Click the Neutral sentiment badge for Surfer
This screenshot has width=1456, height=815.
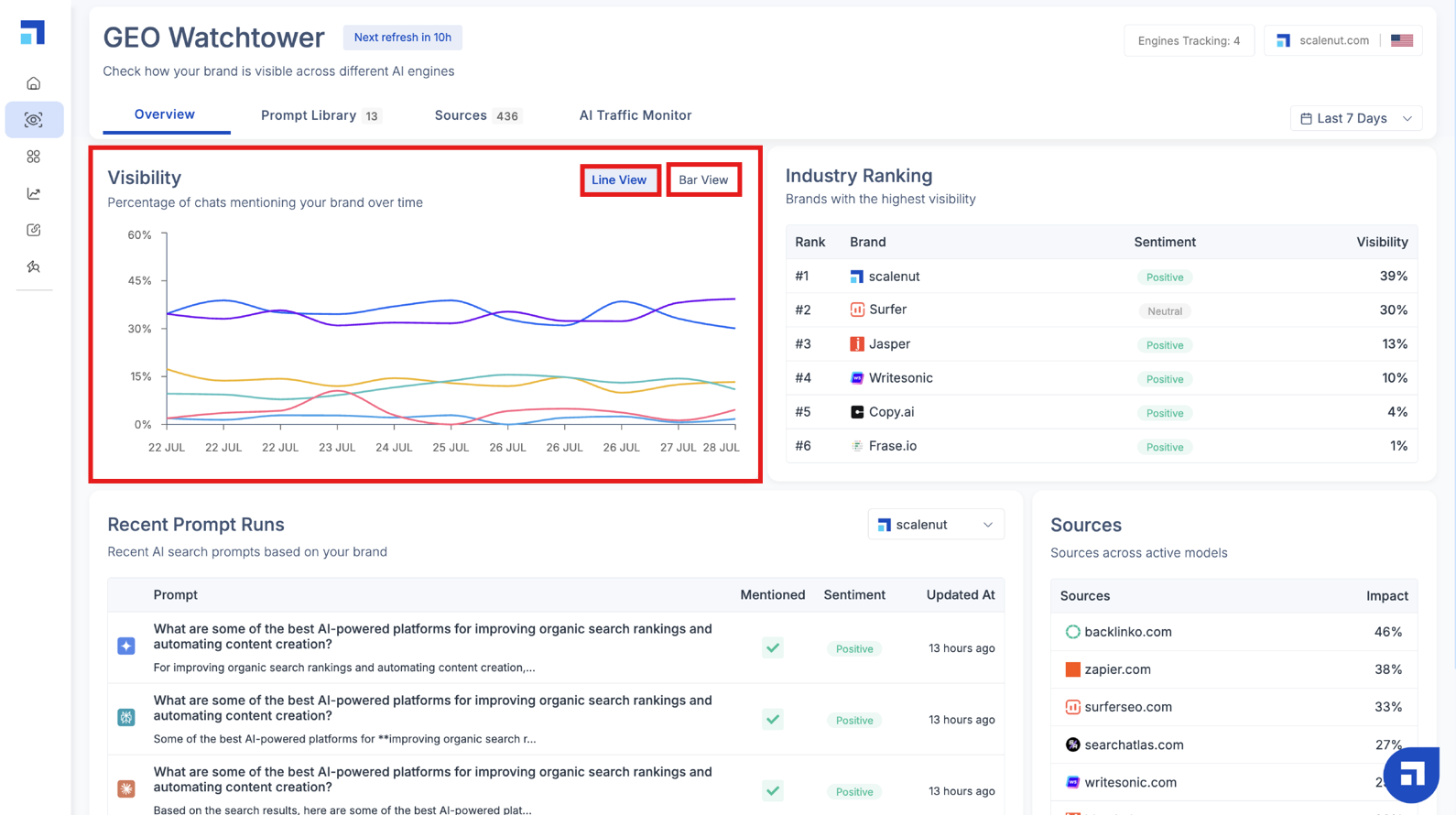(1165, 311)
